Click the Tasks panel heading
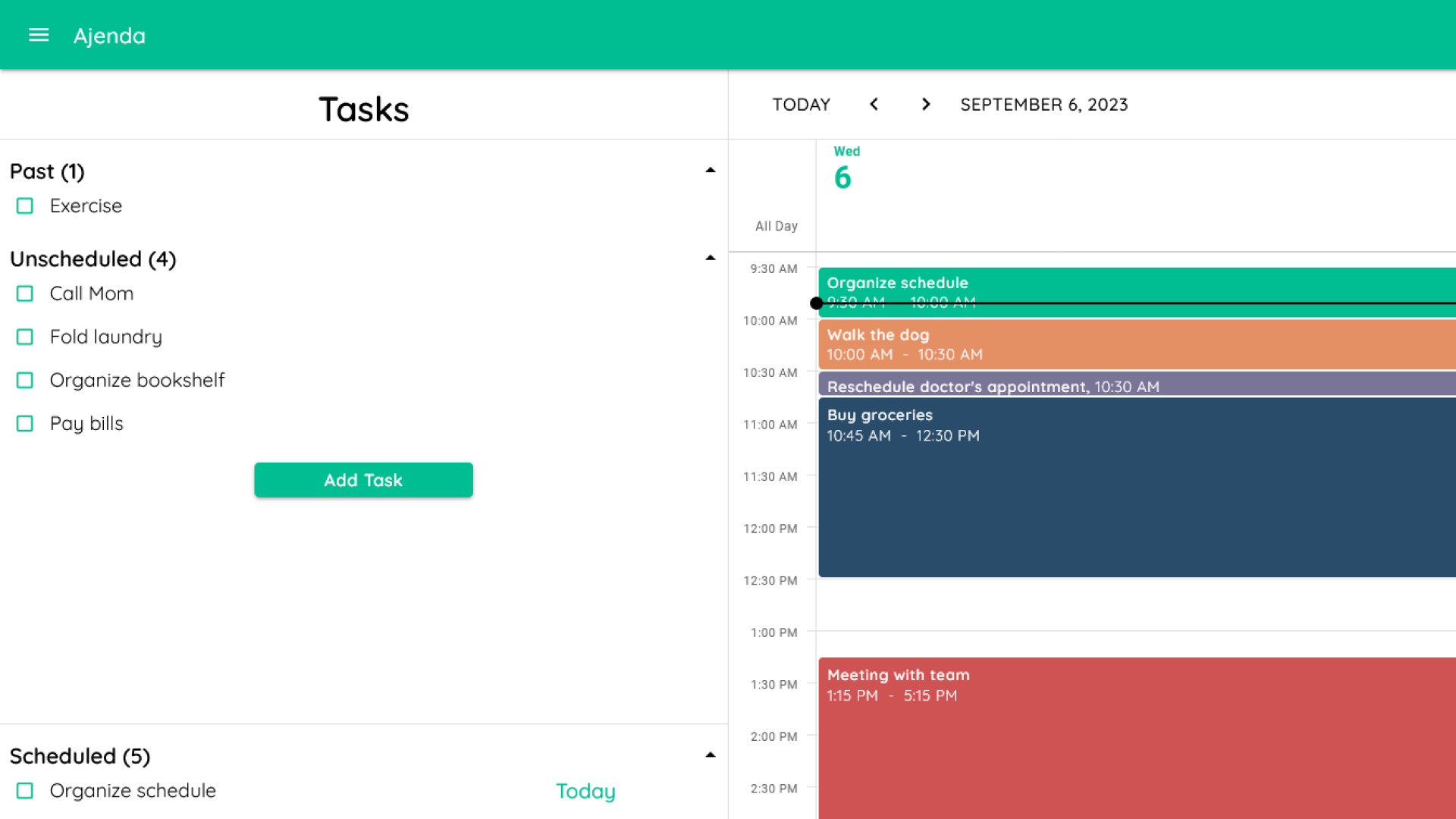The image size is (1456, 819). click(x=364, y=109)
